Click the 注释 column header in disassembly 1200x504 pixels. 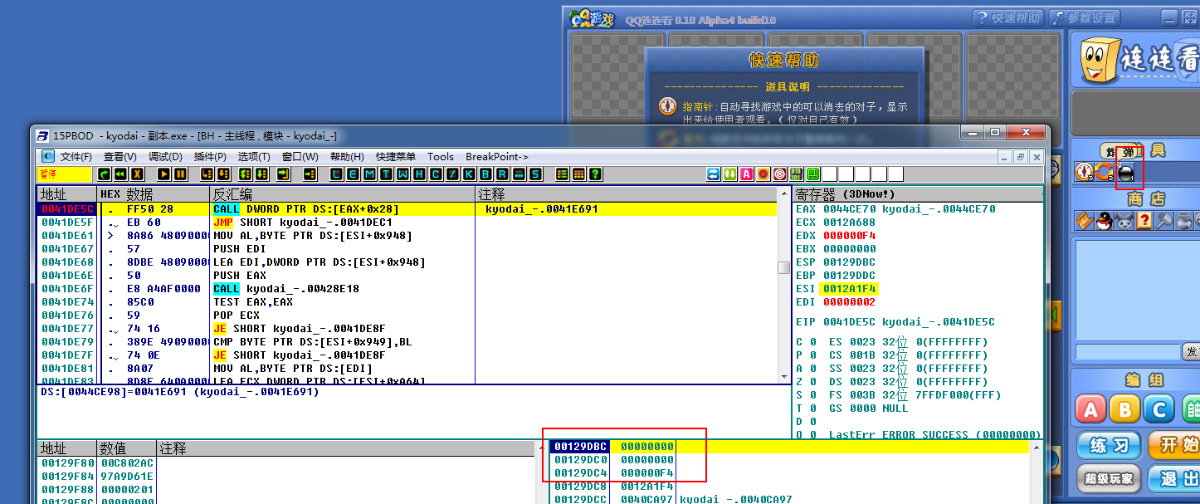pos(626,194)
